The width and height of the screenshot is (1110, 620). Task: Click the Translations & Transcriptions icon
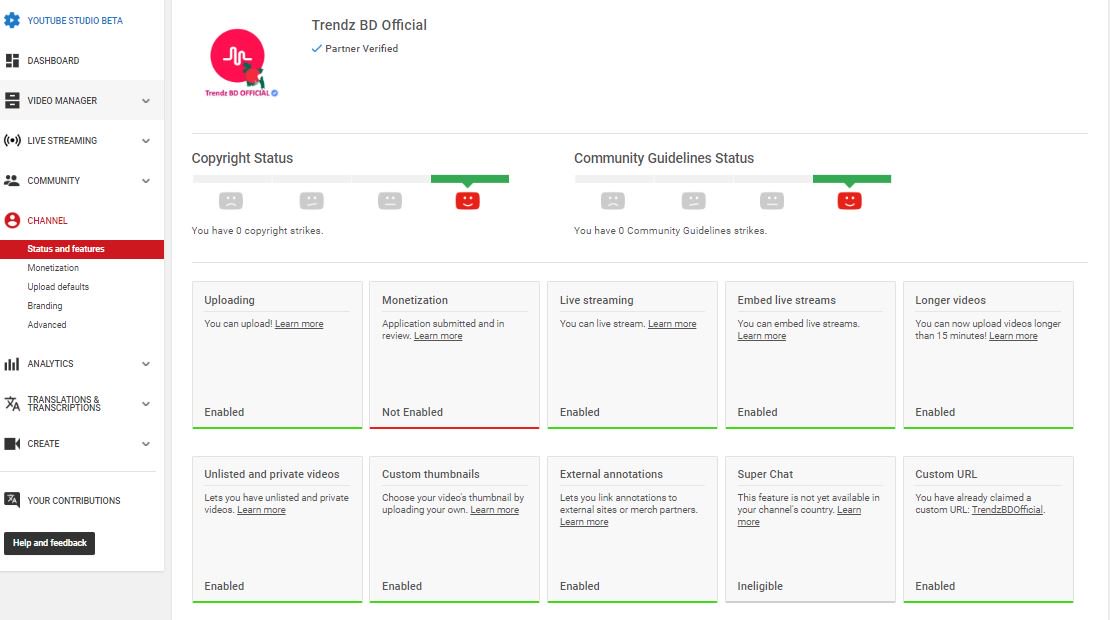tap(12, 403)
